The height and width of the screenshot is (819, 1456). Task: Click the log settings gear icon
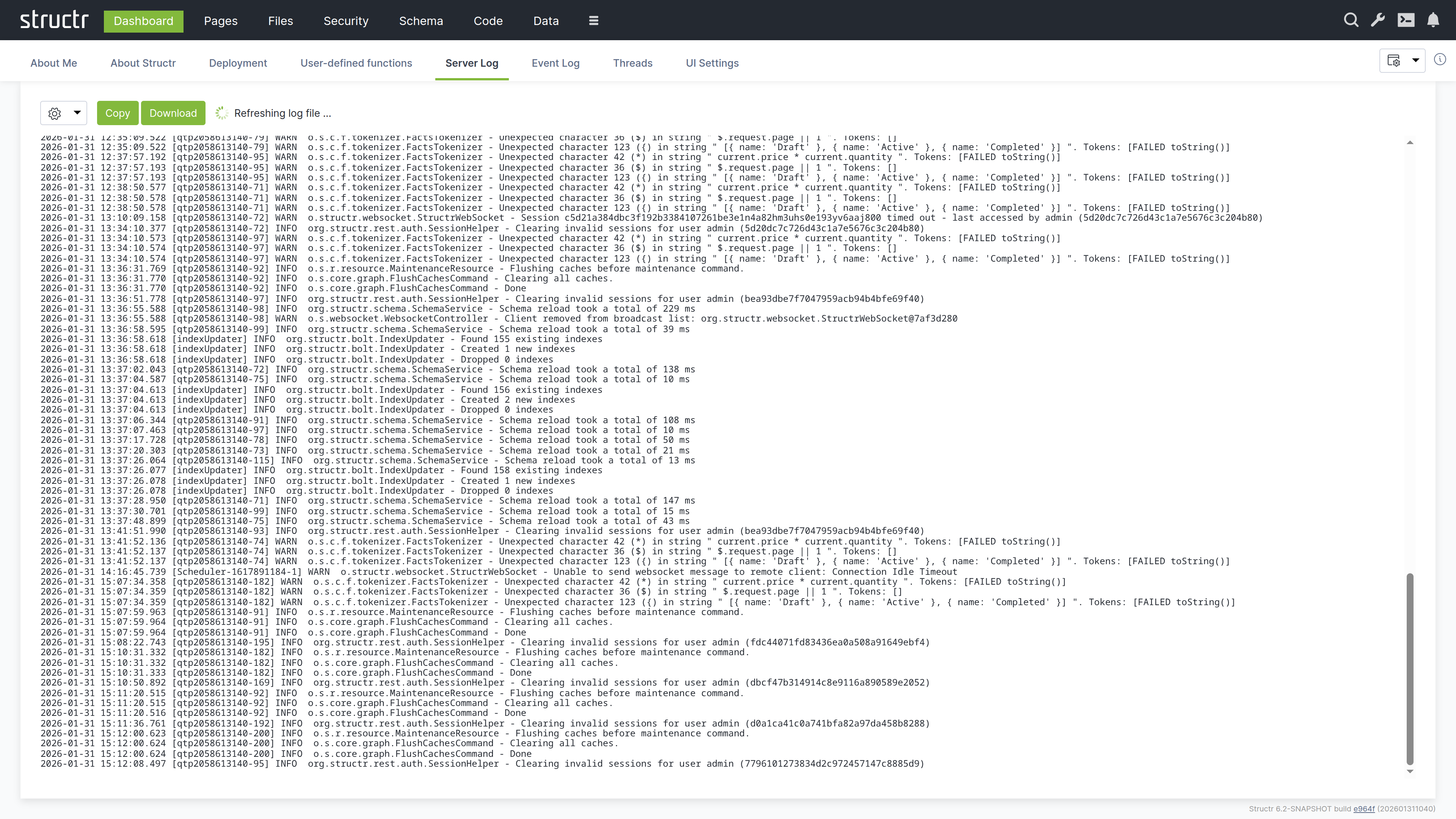(x=55, y=113)
